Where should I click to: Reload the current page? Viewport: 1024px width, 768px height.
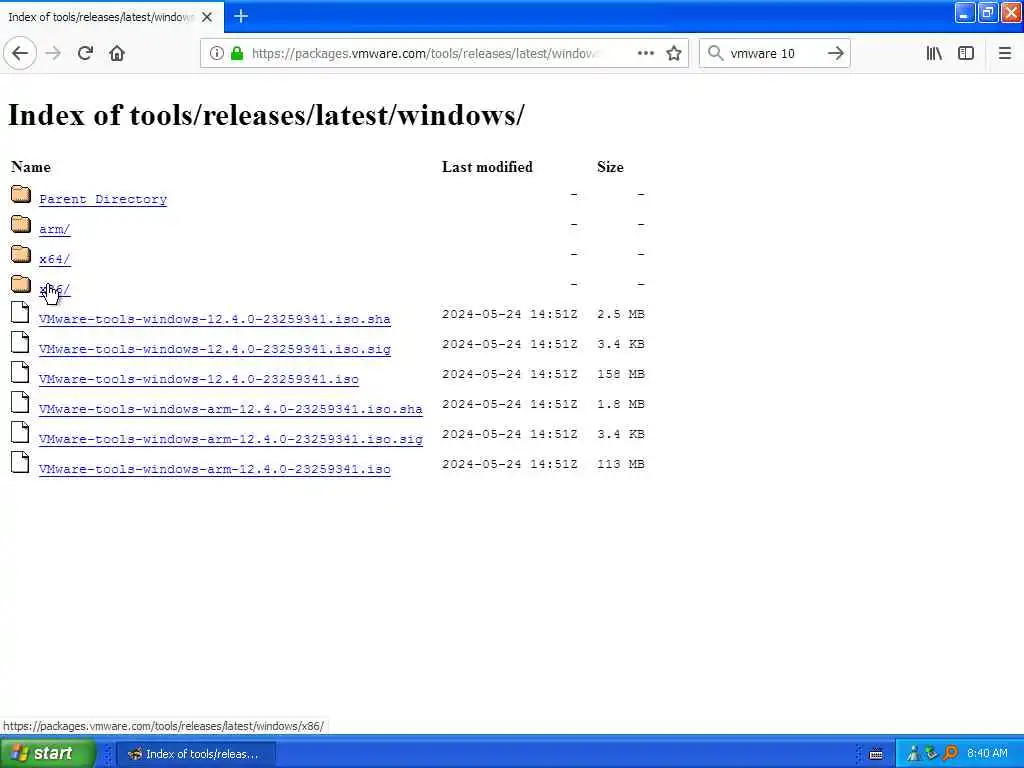tap(85, 54)
